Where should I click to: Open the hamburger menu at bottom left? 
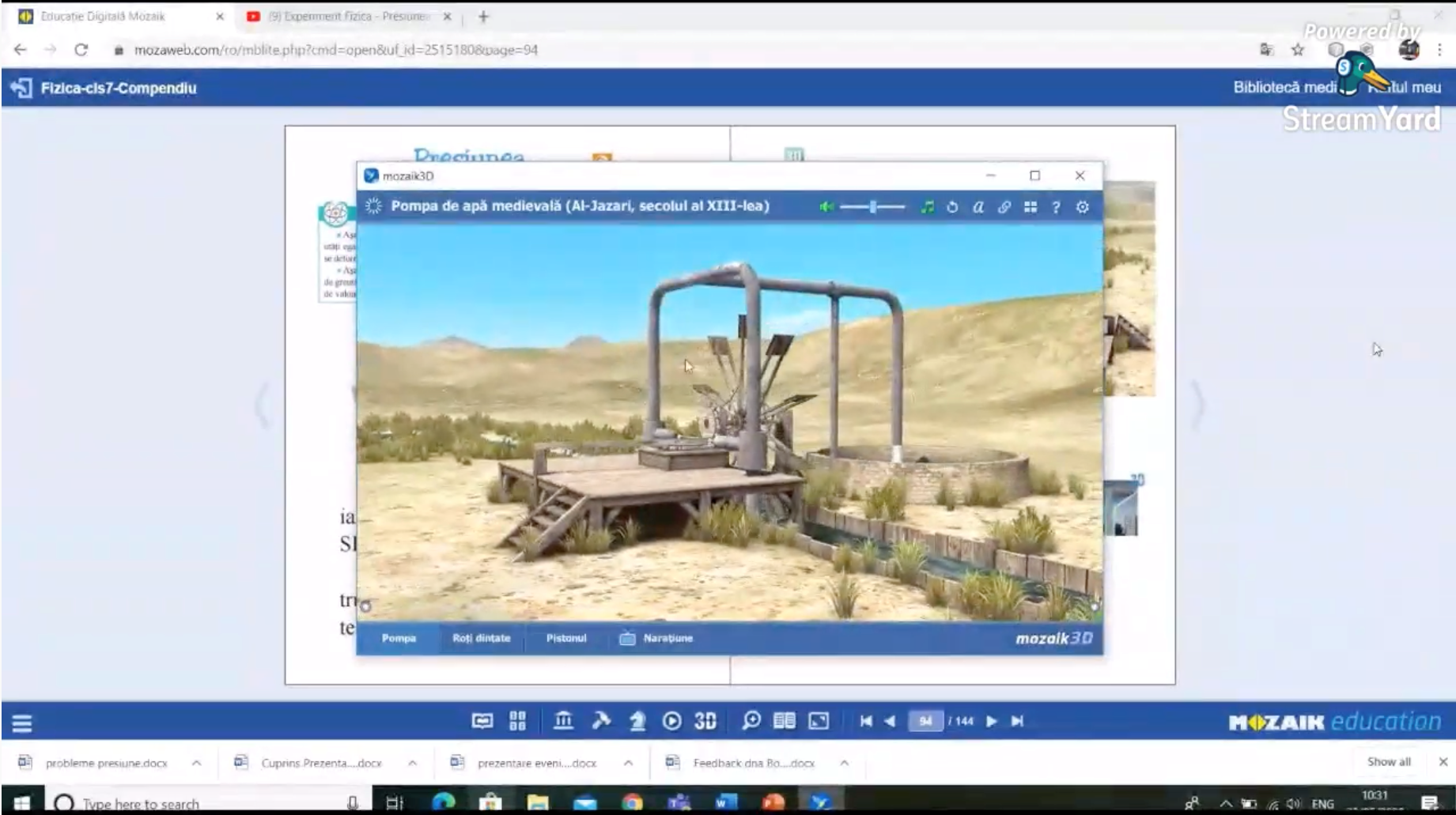[22, 723]
